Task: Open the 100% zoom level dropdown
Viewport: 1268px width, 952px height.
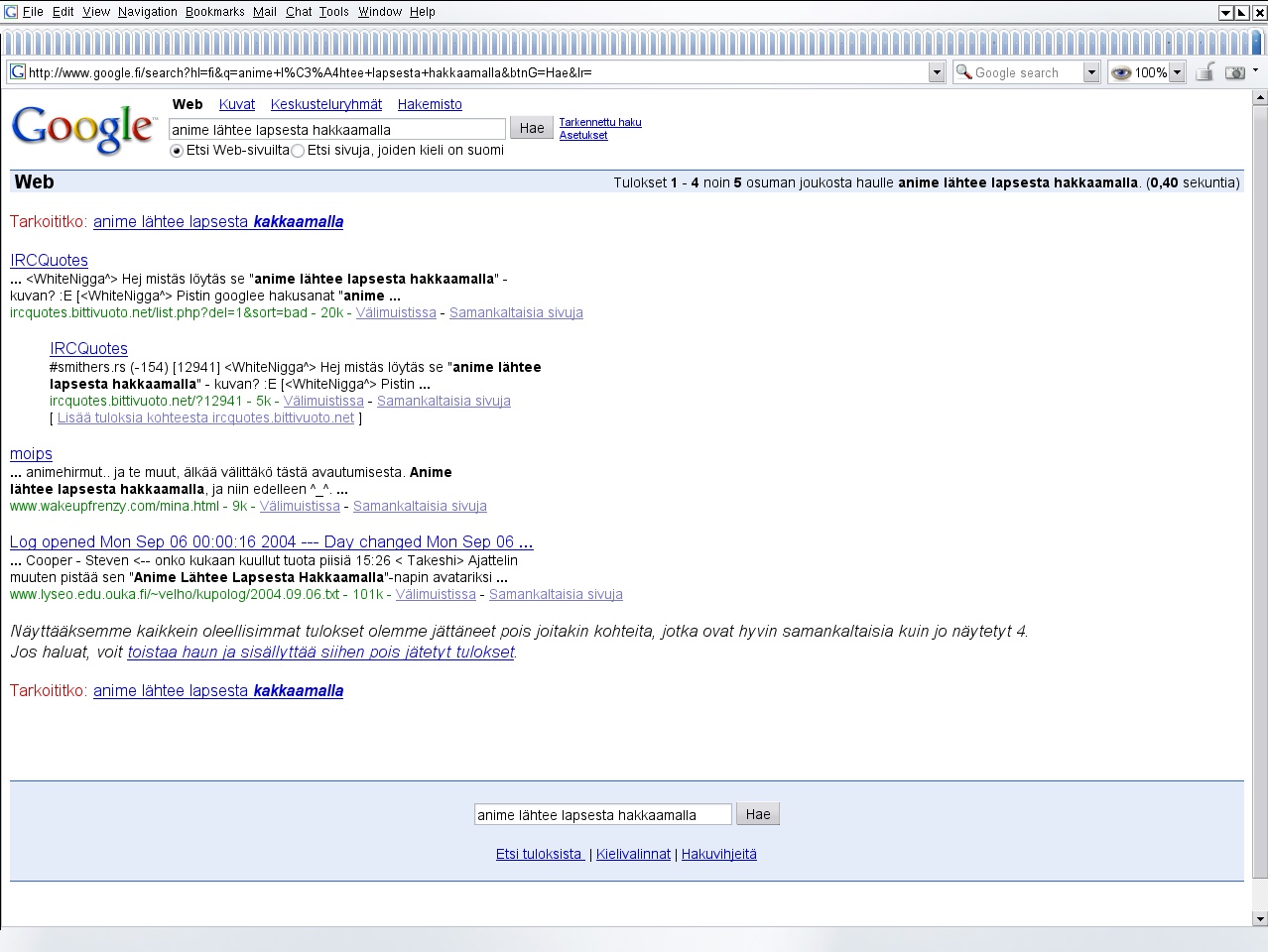Action: 1177,72
